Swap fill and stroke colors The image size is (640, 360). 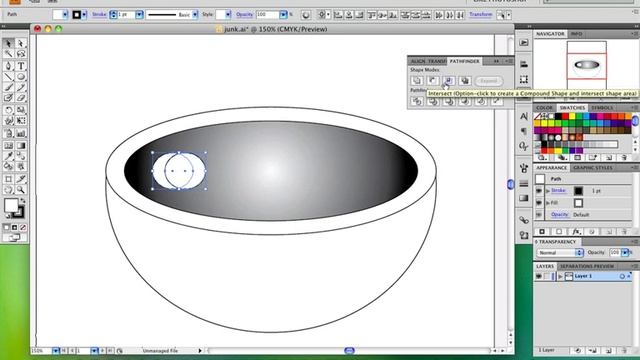[x=22, y=201]
